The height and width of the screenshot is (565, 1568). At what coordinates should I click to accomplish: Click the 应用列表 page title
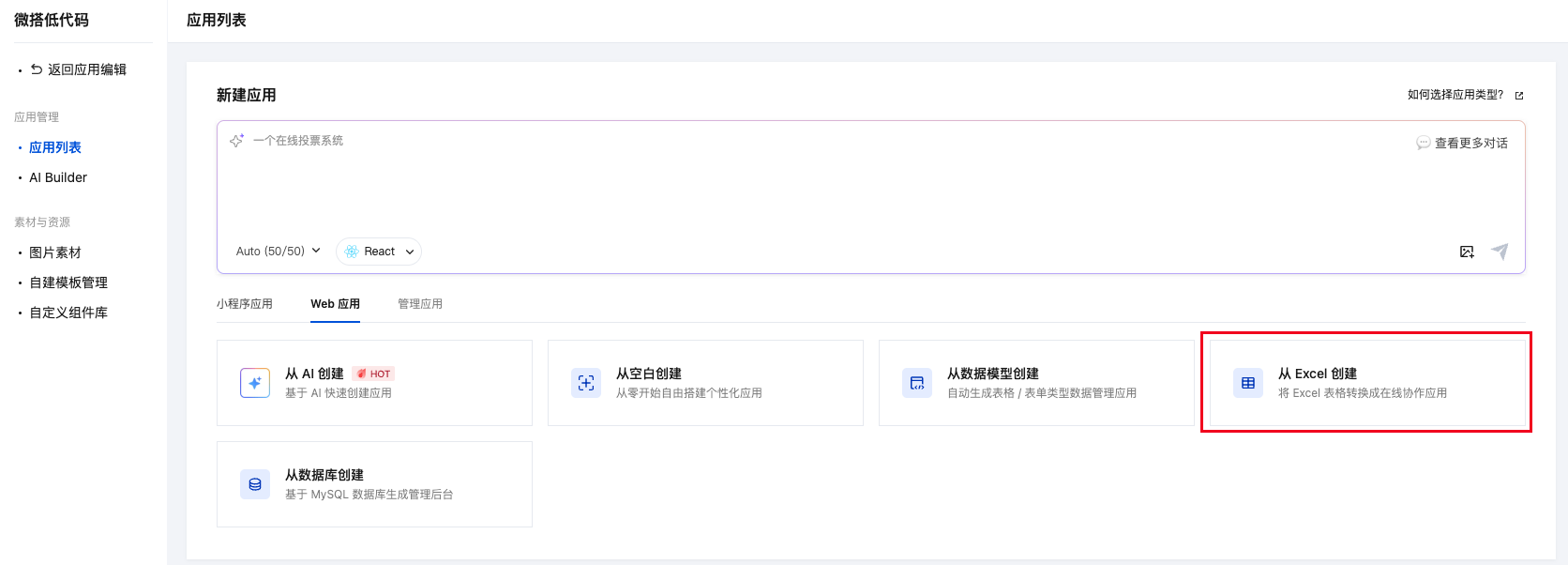pos(217,20)
